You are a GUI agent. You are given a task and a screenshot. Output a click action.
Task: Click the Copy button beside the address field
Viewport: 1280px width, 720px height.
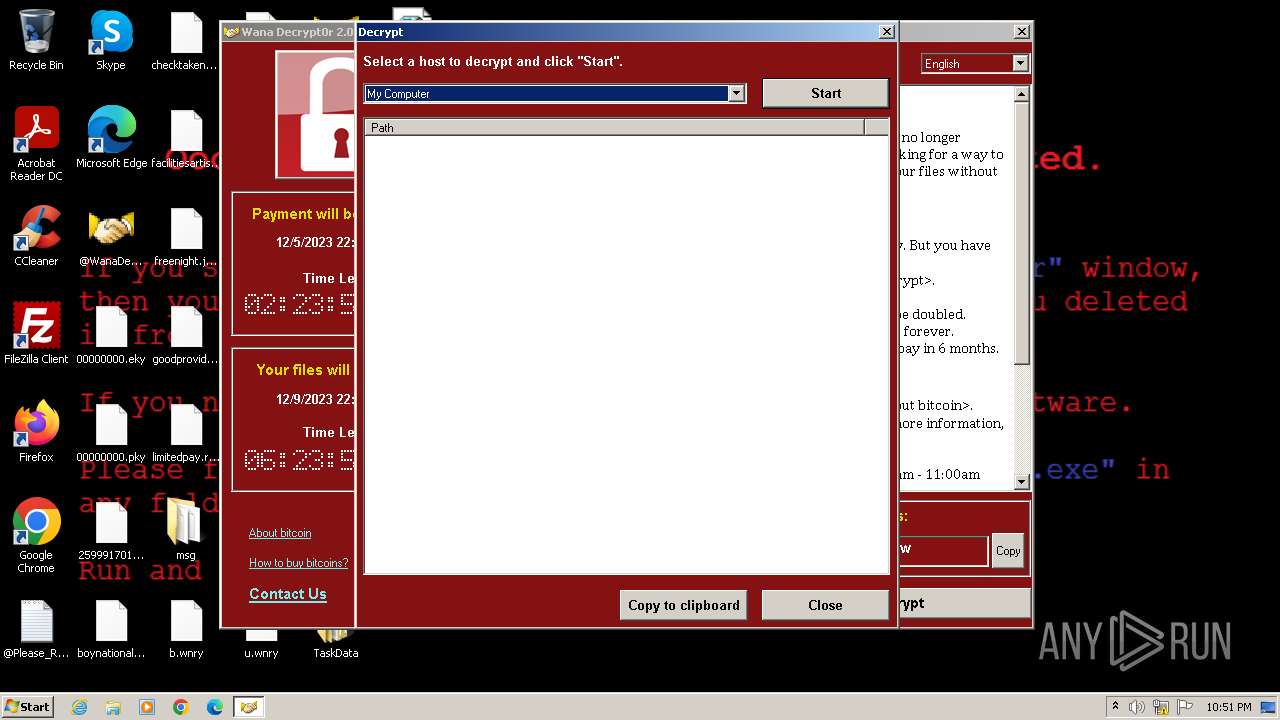[1008, 551]
